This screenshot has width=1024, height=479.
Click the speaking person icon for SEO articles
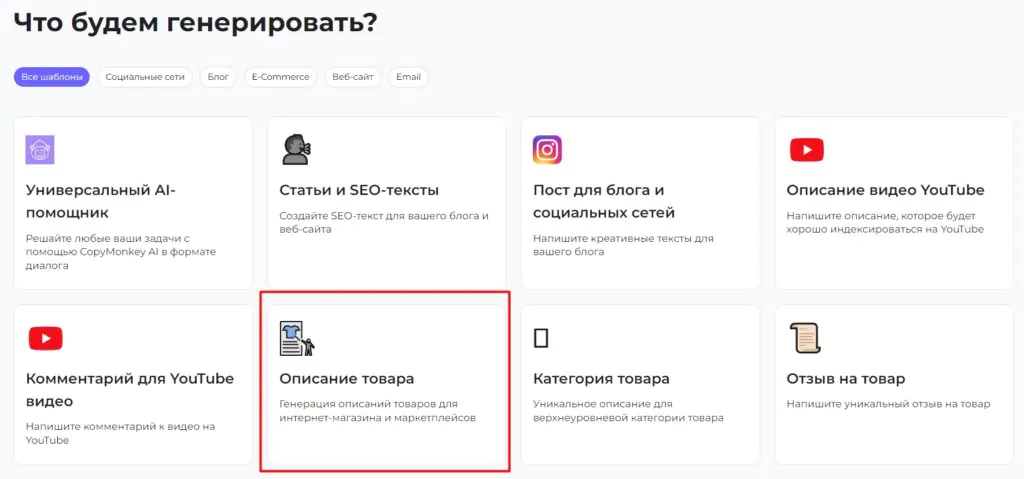(295, 150)
